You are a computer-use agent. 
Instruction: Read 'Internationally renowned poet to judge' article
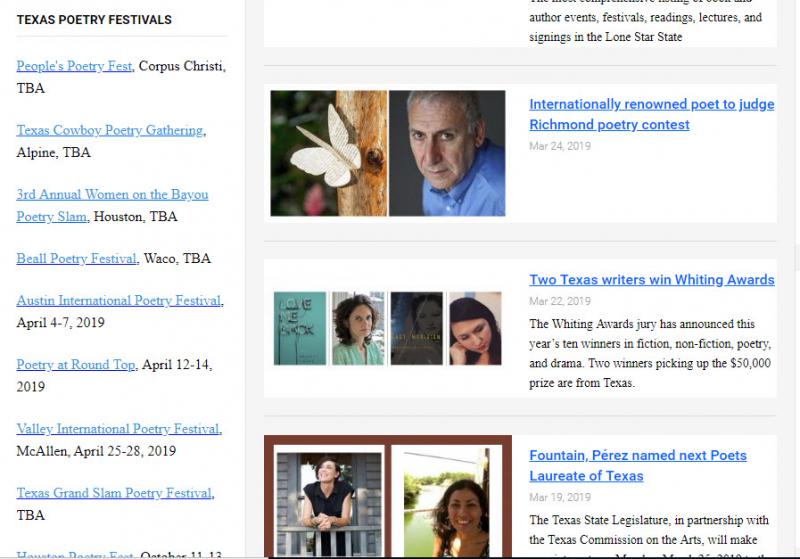(x=652, y=114)
